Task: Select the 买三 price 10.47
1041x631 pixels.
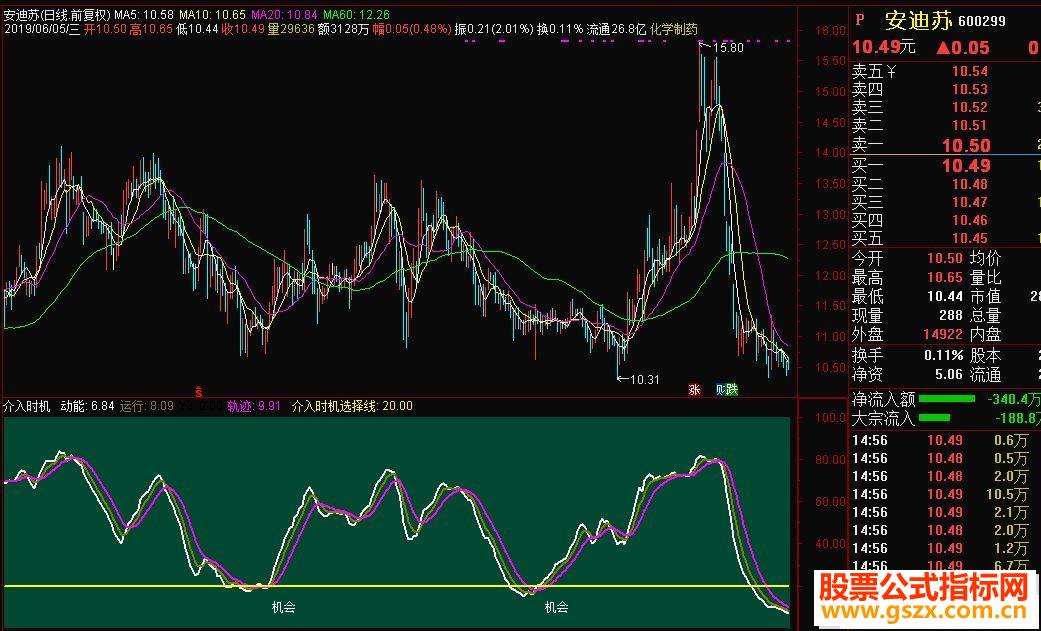Action: point(970,202)
